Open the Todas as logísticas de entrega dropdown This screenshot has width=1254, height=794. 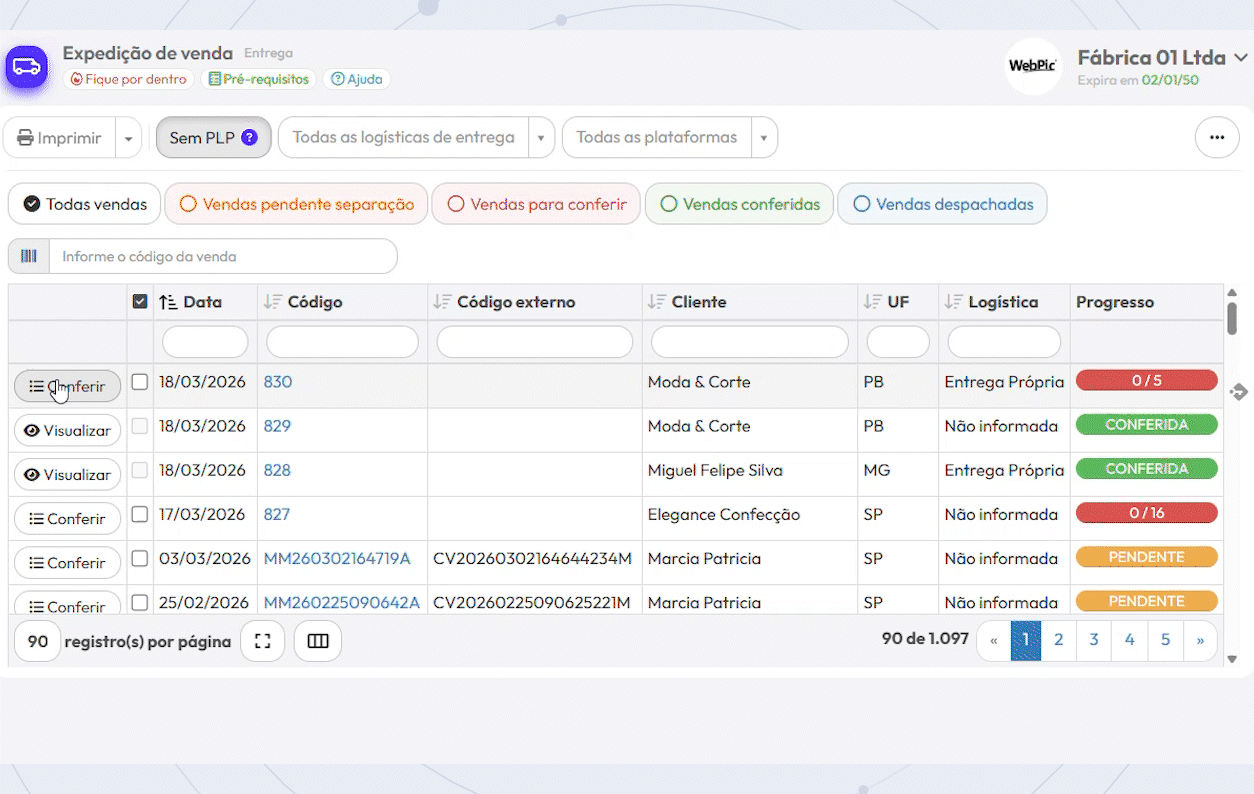click(415, 138)
